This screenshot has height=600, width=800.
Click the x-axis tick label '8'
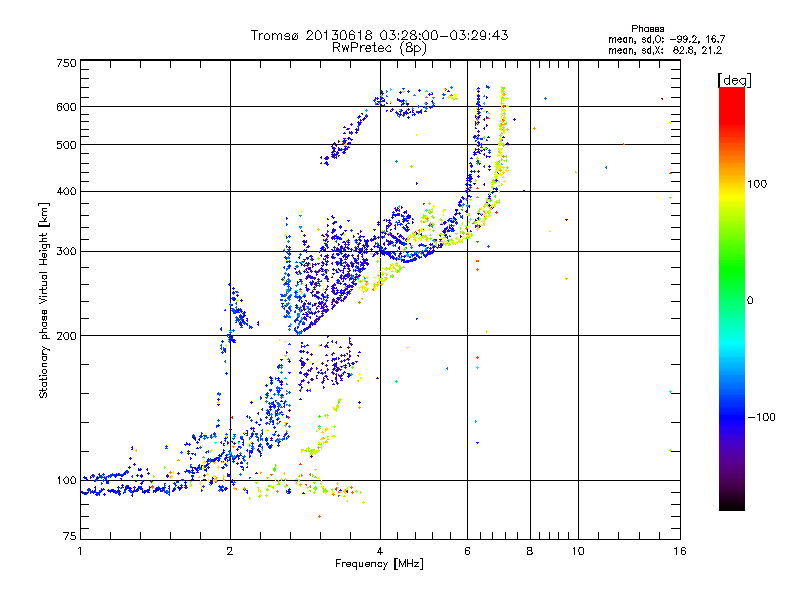530,551
